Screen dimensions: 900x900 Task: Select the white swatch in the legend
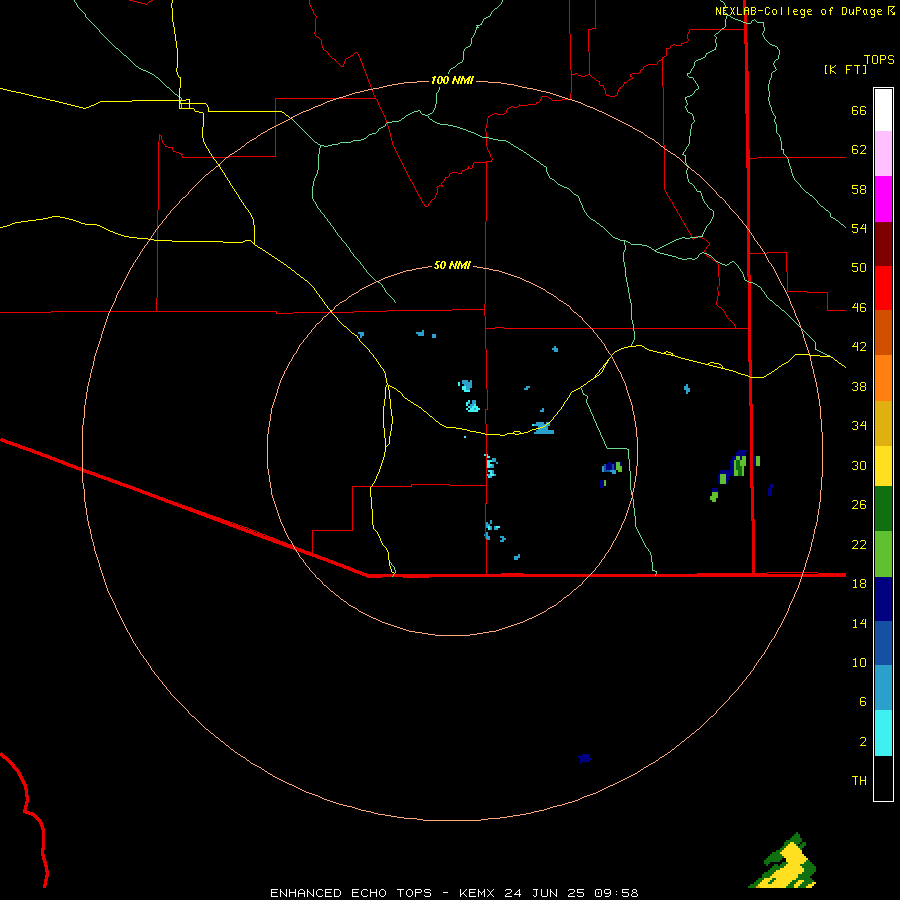[x=883, y=110]
